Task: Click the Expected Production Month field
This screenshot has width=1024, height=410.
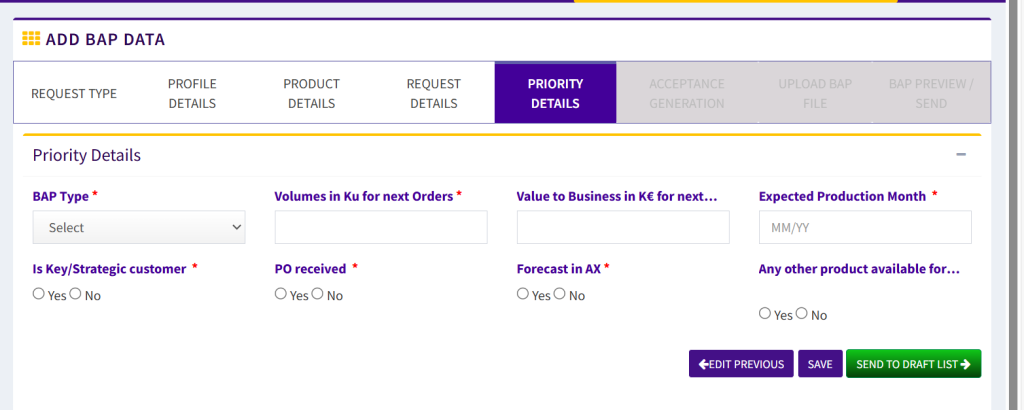Action: tap(865, 227)
